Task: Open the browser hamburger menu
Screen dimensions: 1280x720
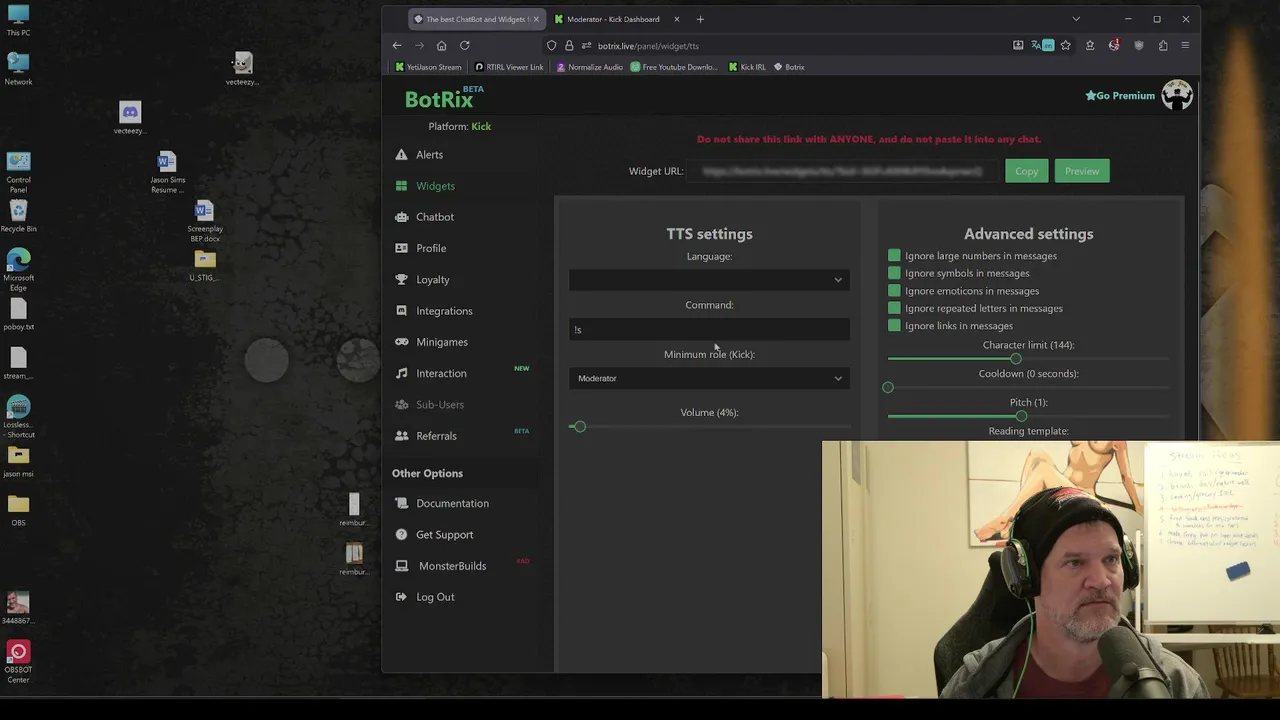Action: (1185, 45)
